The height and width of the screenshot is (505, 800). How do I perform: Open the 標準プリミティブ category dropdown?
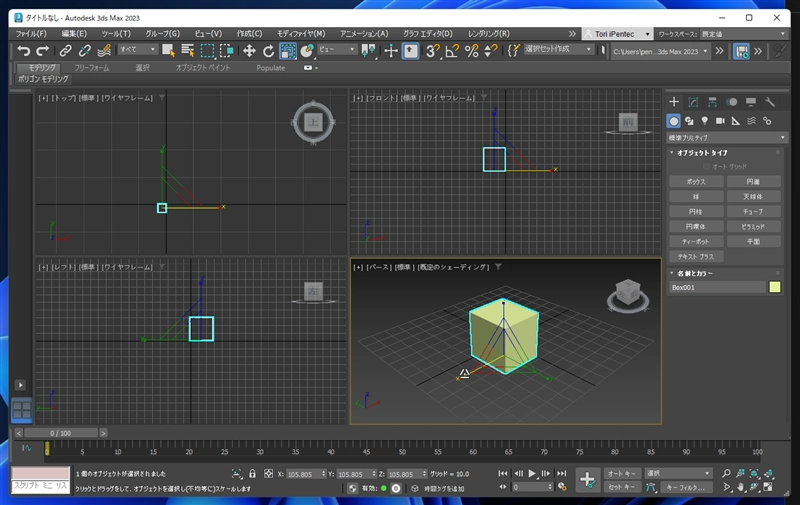pos(727,137)
